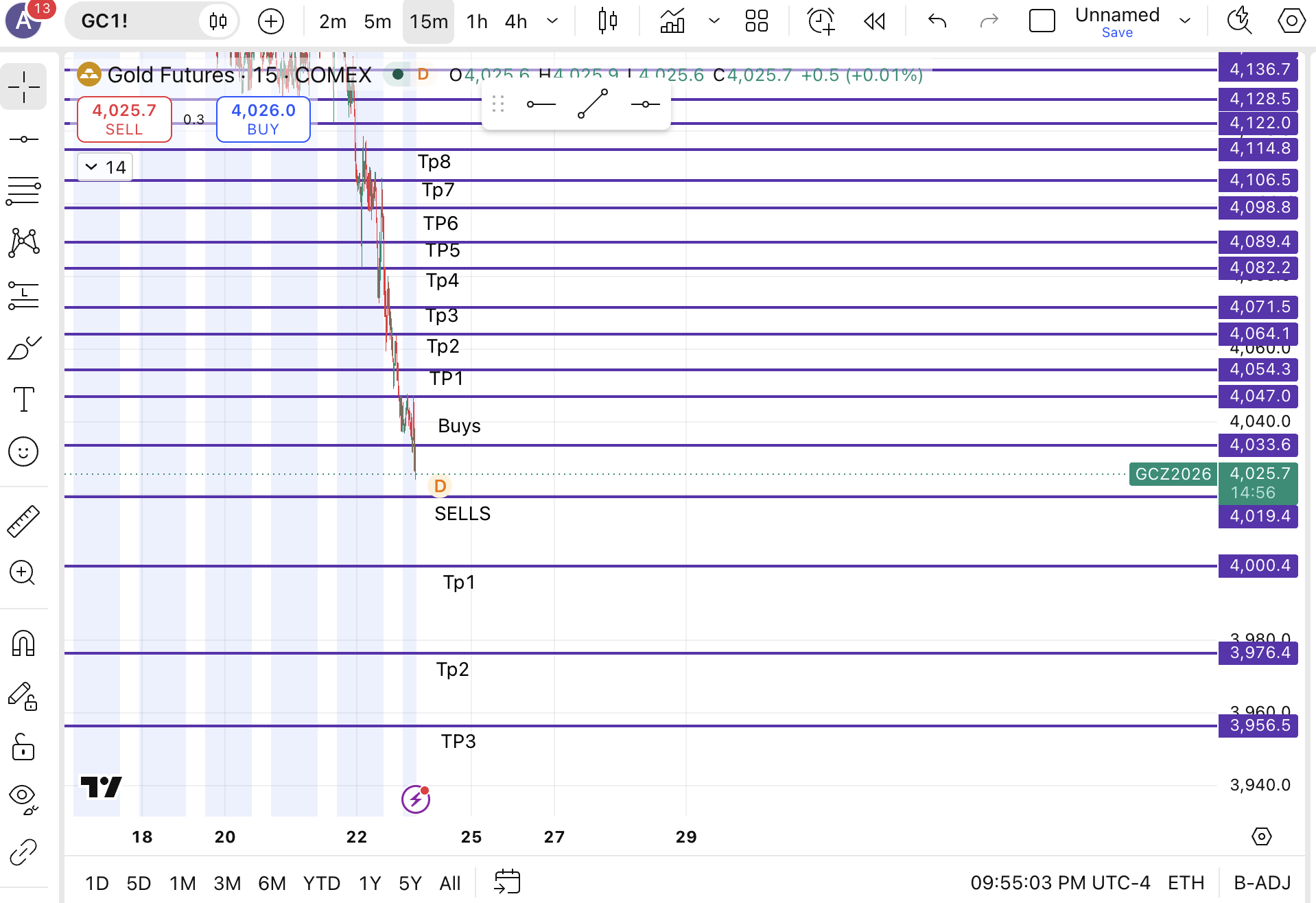
Task: Select the crosshair cursor tool
Action: 23,87
